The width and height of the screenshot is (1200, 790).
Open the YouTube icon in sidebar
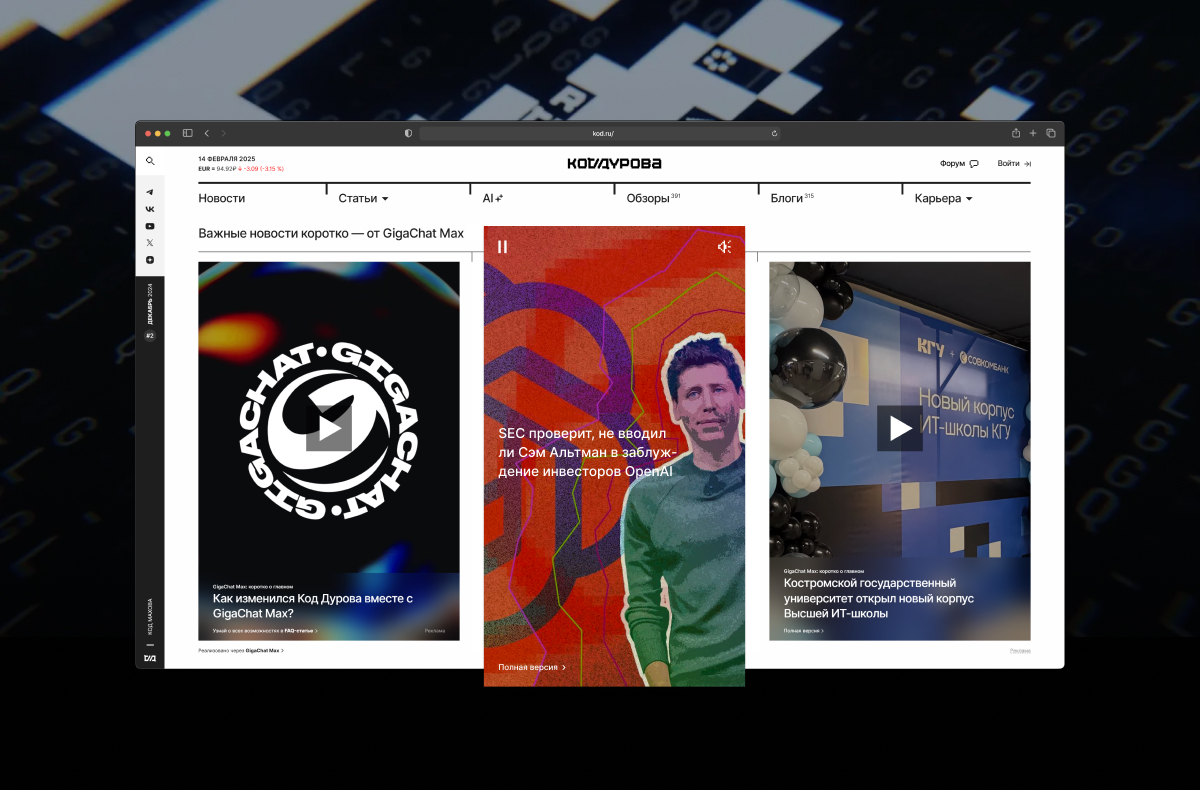click(x=150, y=226)
